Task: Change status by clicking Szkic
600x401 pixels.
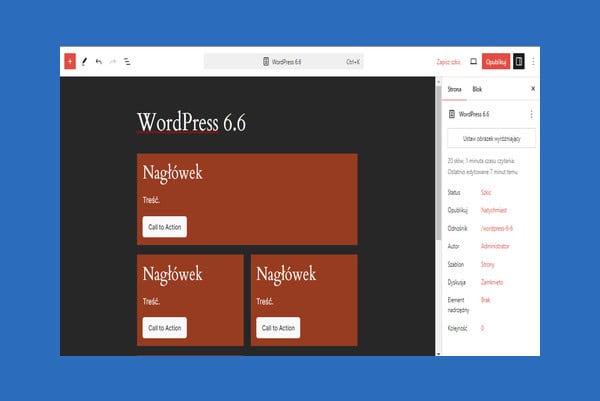Action: tap(486, 192)
